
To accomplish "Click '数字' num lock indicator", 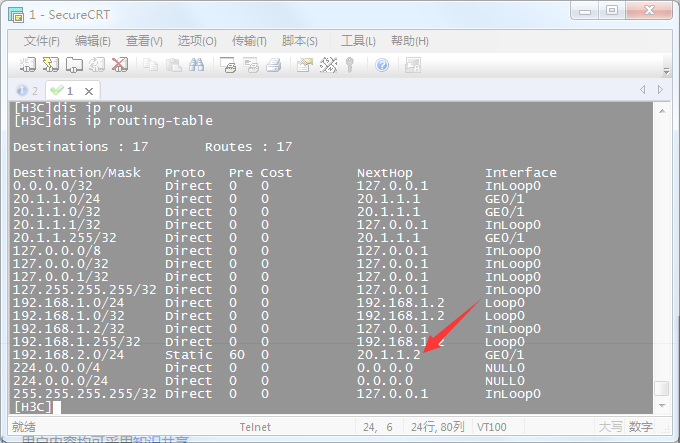I will point(641,427).
